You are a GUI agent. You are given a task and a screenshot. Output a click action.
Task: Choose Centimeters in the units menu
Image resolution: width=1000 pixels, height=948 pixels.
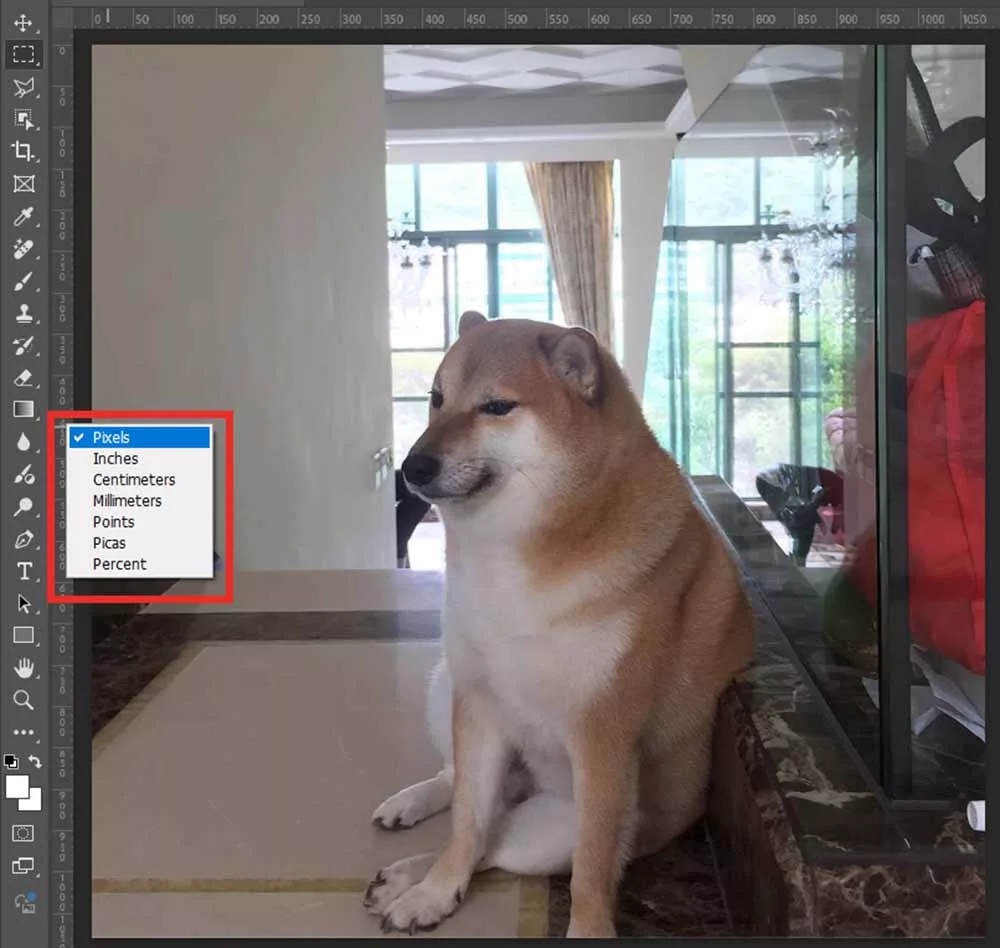point(134,480)
